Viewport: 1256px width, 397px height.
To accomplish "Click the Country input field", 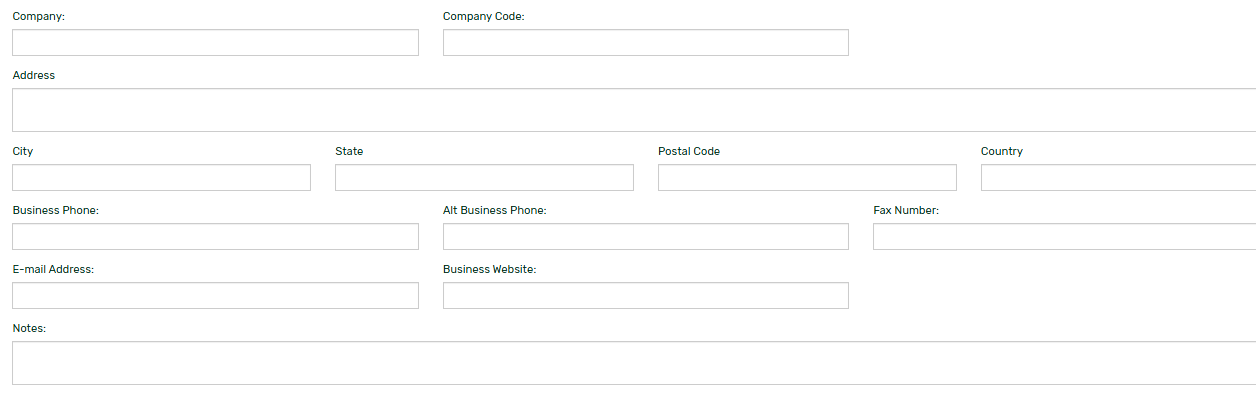I will coord(1118,177).
